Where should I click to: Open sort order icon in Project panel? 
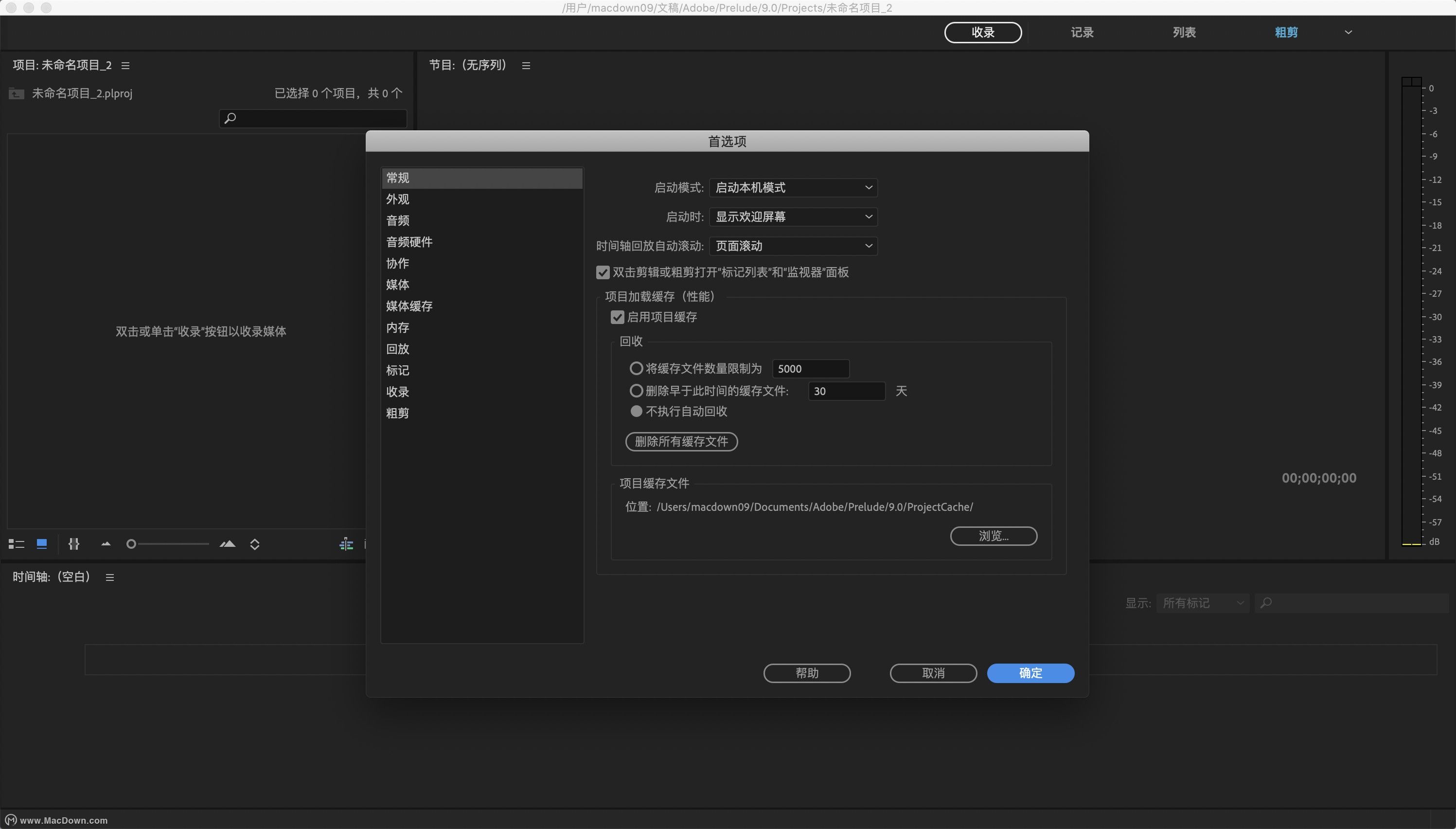click(255, 544)
